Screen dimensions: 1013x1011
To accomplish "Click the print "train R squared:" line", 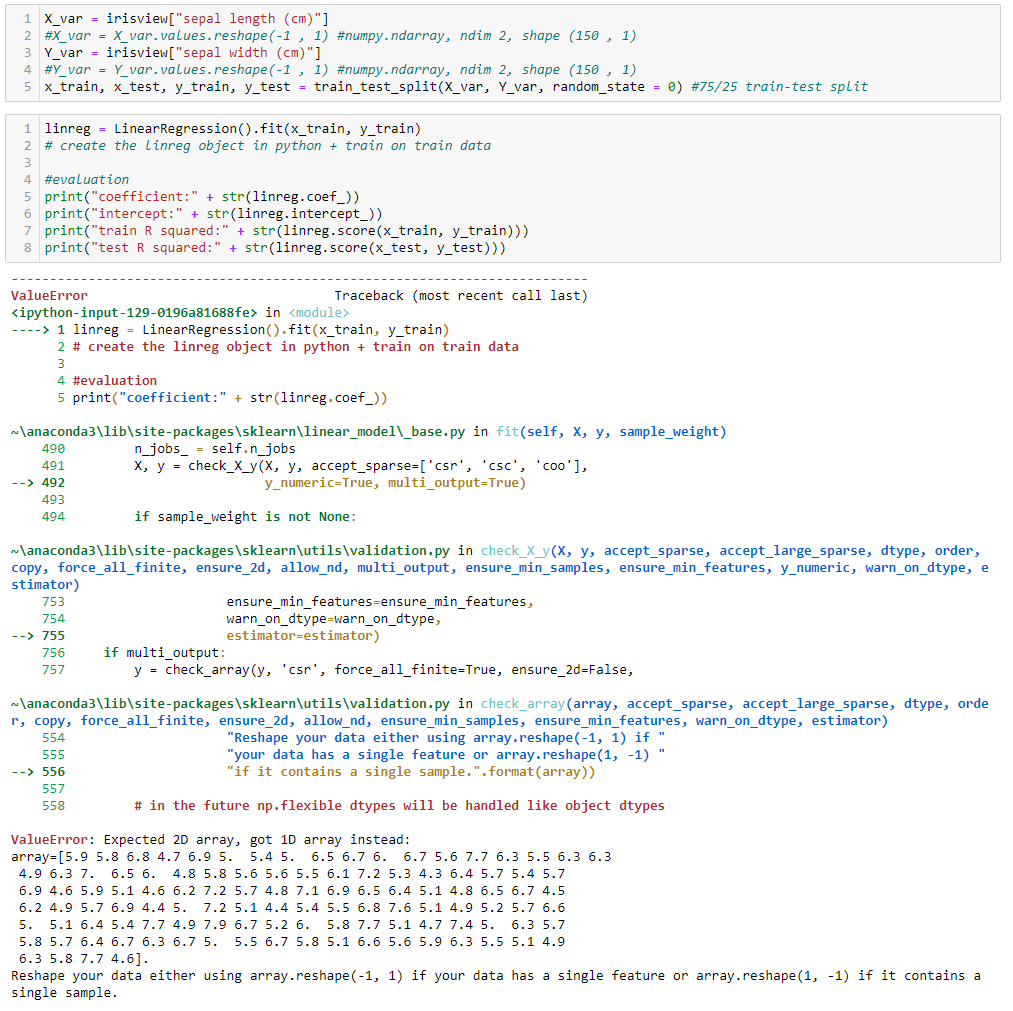I will tap(286, 231).
